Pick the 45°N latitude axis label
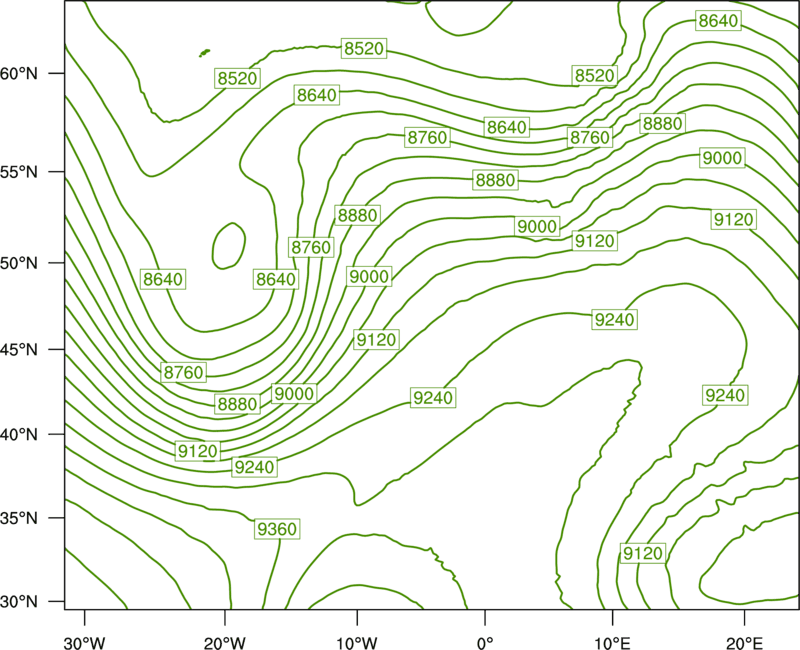The height and width of the screenshot is (650, 800). pyautogui.click(x=19, y=349)
